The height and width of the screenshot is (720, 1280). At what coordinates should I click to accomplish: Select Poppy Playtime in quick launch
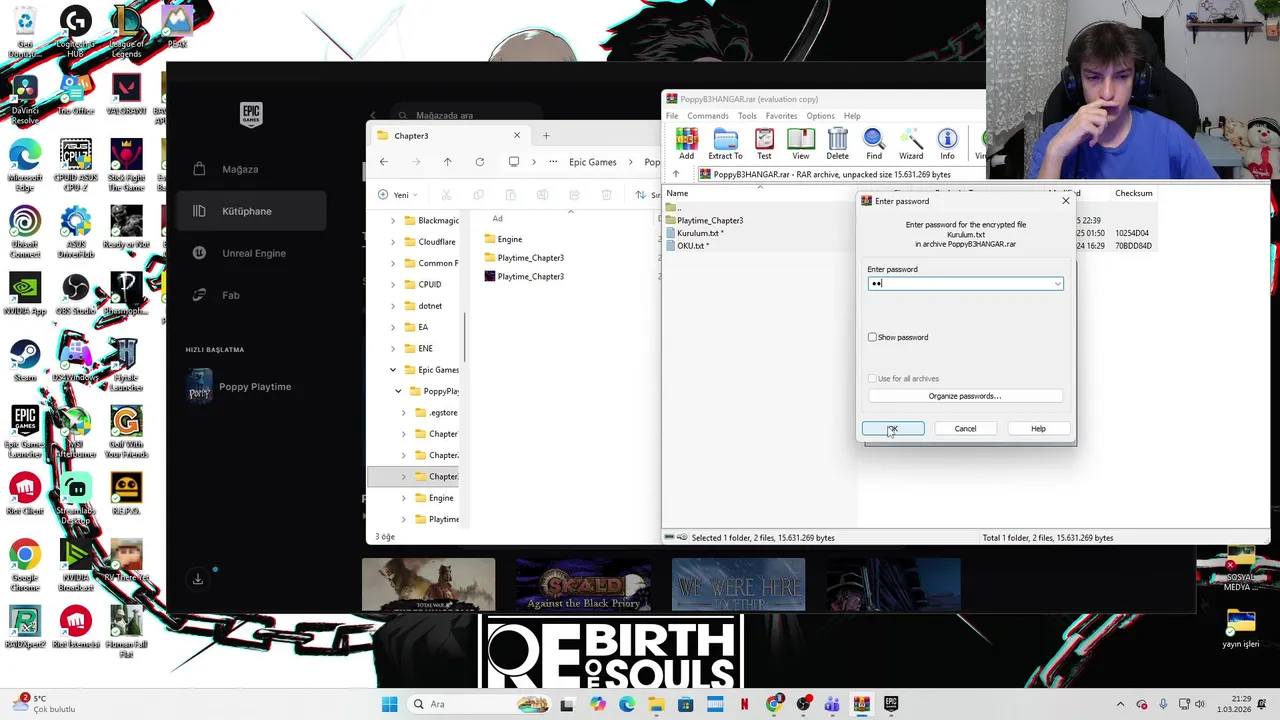(240, 387)
